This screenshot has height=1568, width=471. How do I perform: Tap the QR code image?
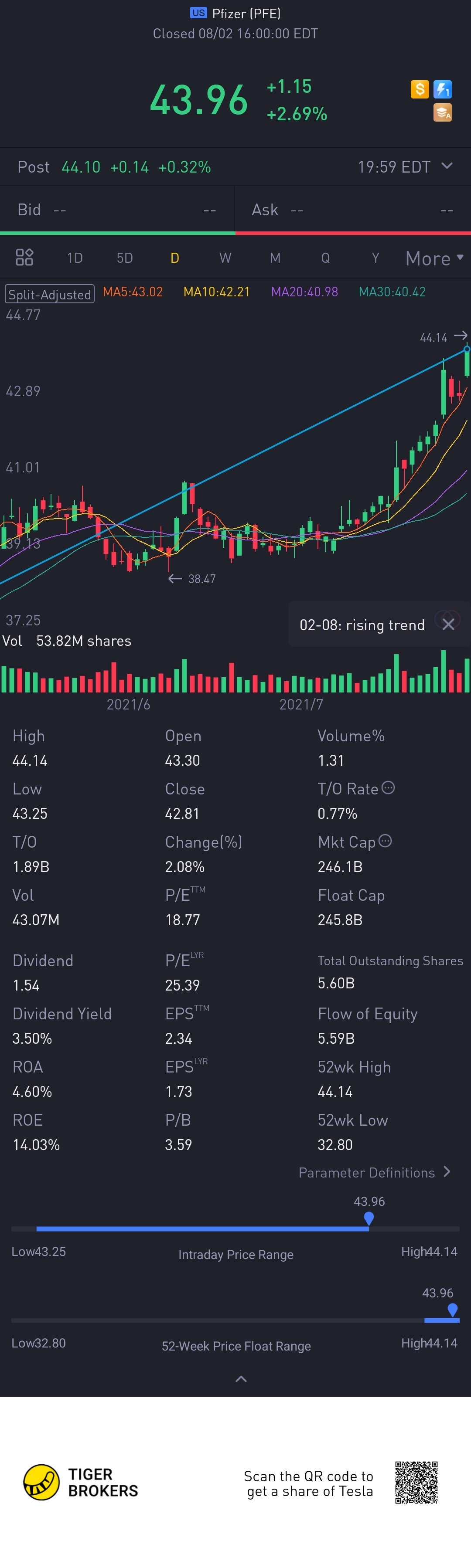point(416,1482)
